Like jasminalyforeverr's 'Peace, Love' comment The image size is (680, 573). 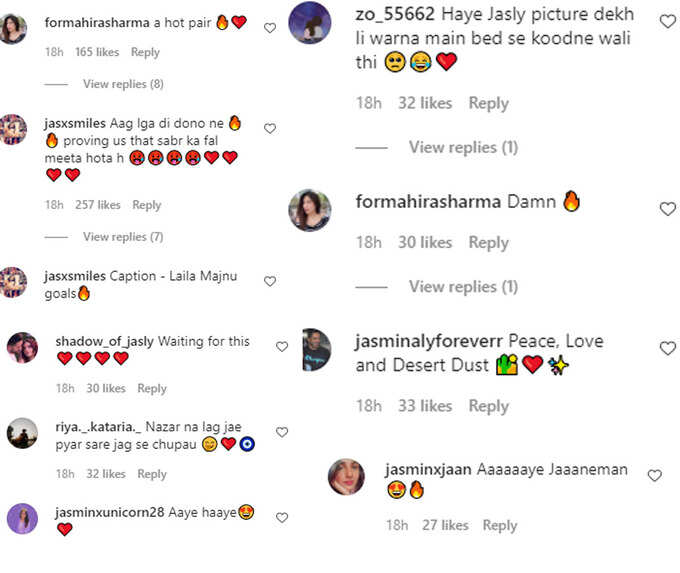pyautogui.click(x=667, y=348)
